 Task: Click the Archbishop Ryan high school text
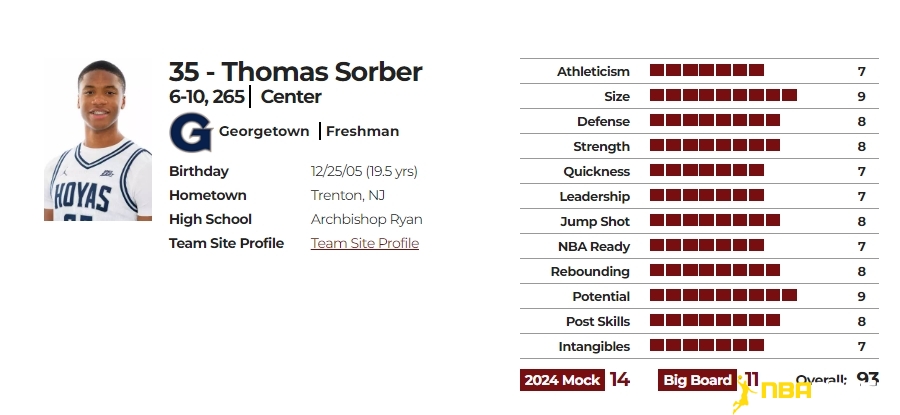pos(367,220)
